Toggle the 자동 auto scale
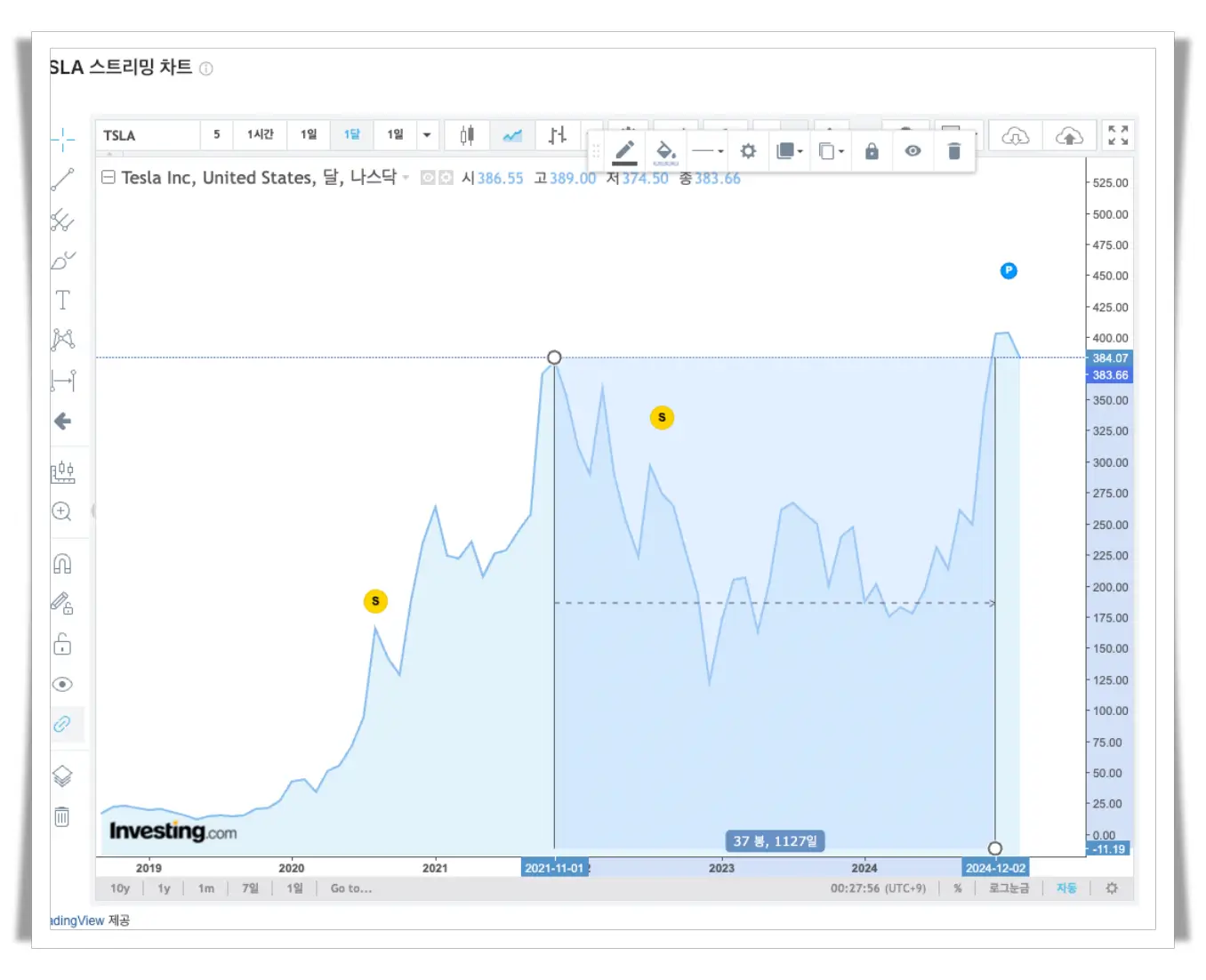Screen dimensions: 1206x980 pos(1066,888)
